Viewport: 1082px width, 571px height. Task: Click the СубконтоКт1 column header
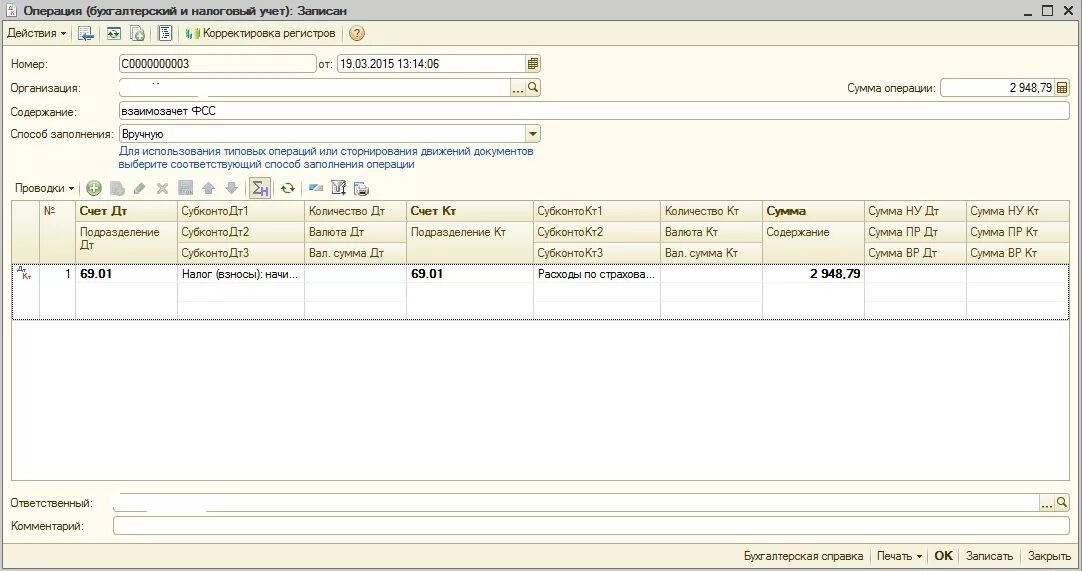point(597,211)
